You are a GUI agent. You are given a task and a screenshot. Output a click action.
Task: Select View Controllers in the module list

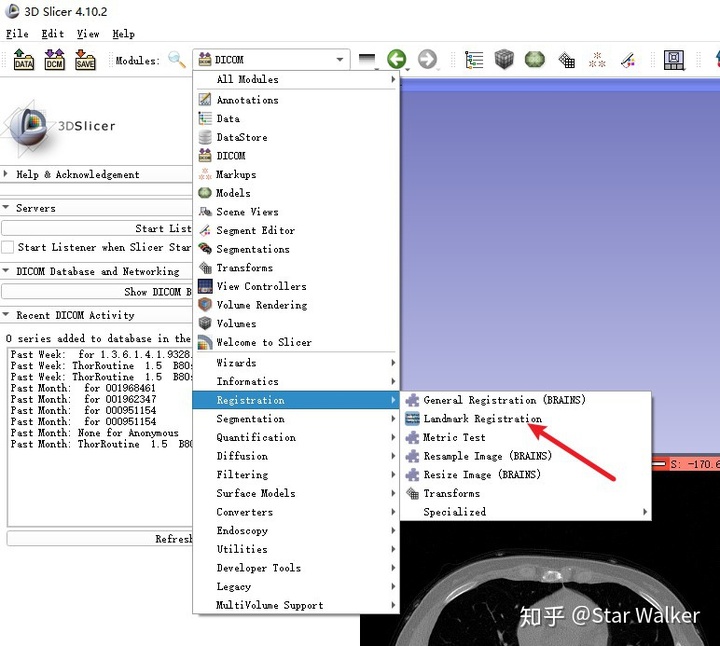296,286
